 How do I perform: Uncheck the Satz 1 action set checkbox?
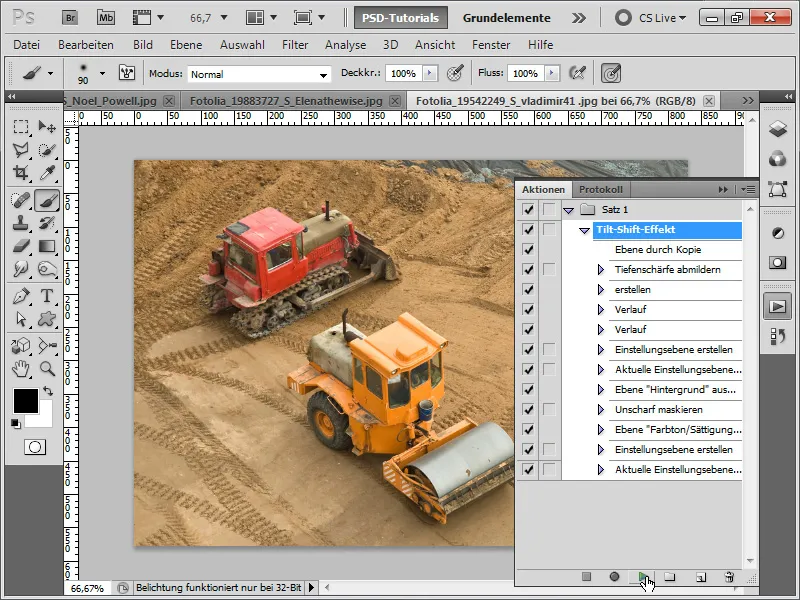pos(528,209)
